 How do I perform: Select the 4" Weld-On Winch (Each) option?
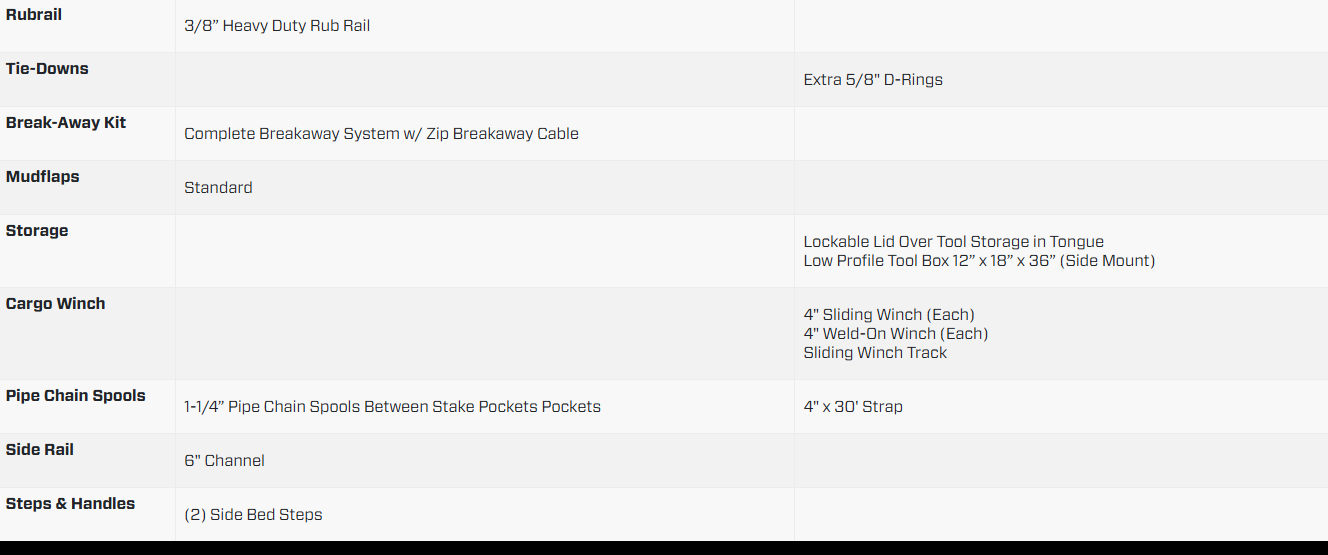[x=896, y=334]
